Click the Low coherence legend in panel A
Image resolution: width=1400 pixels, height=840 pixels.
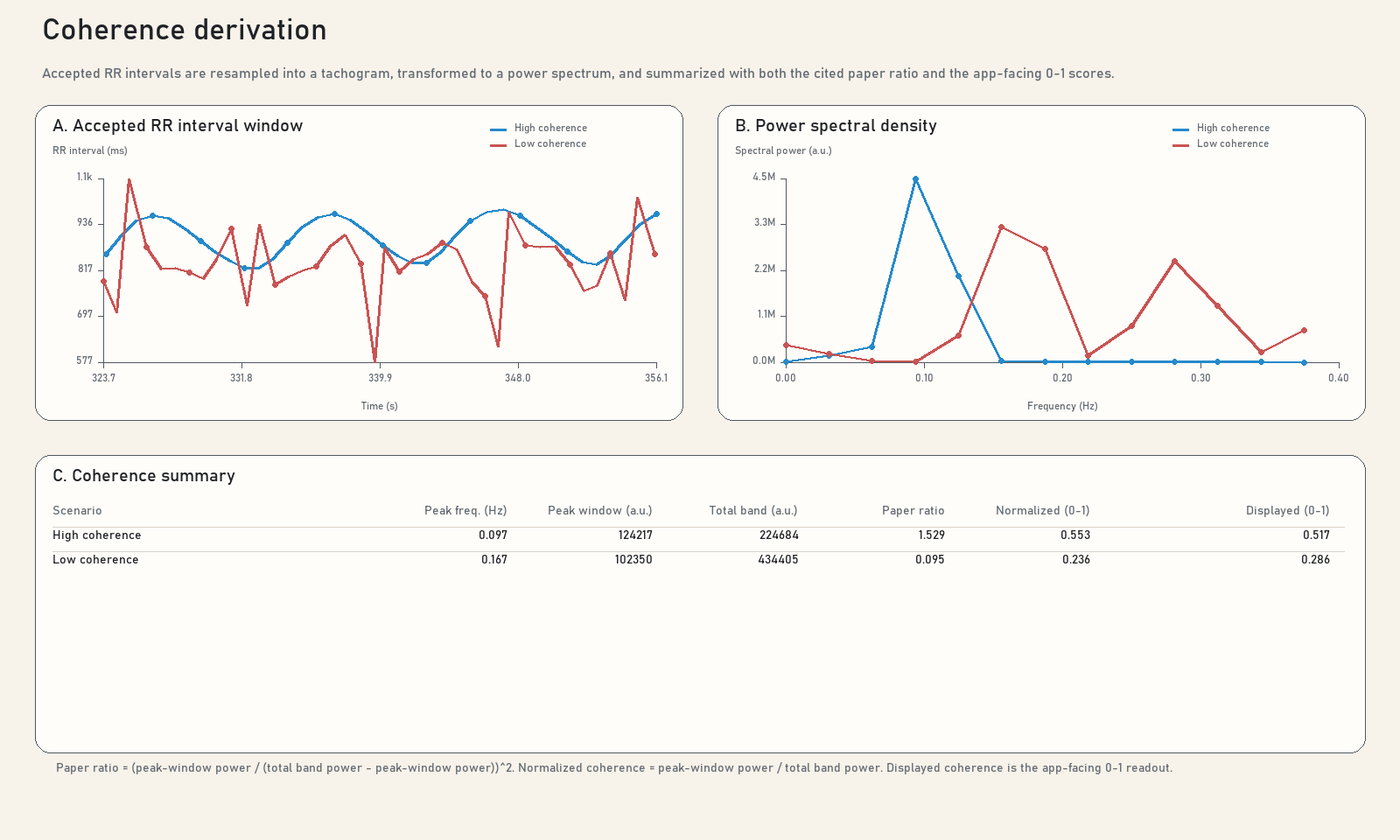pyautogui.click(x=538, y=143)
